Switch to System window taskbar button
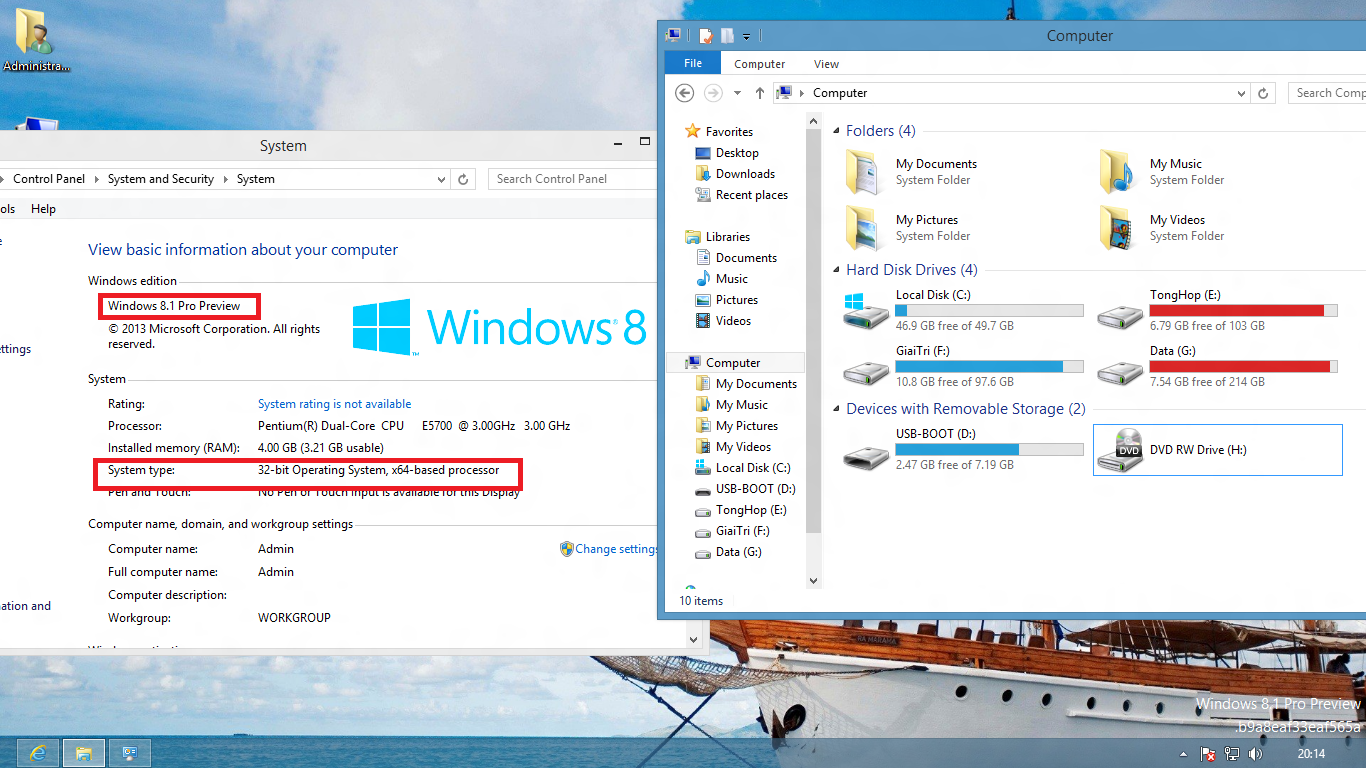 [130, 753]
